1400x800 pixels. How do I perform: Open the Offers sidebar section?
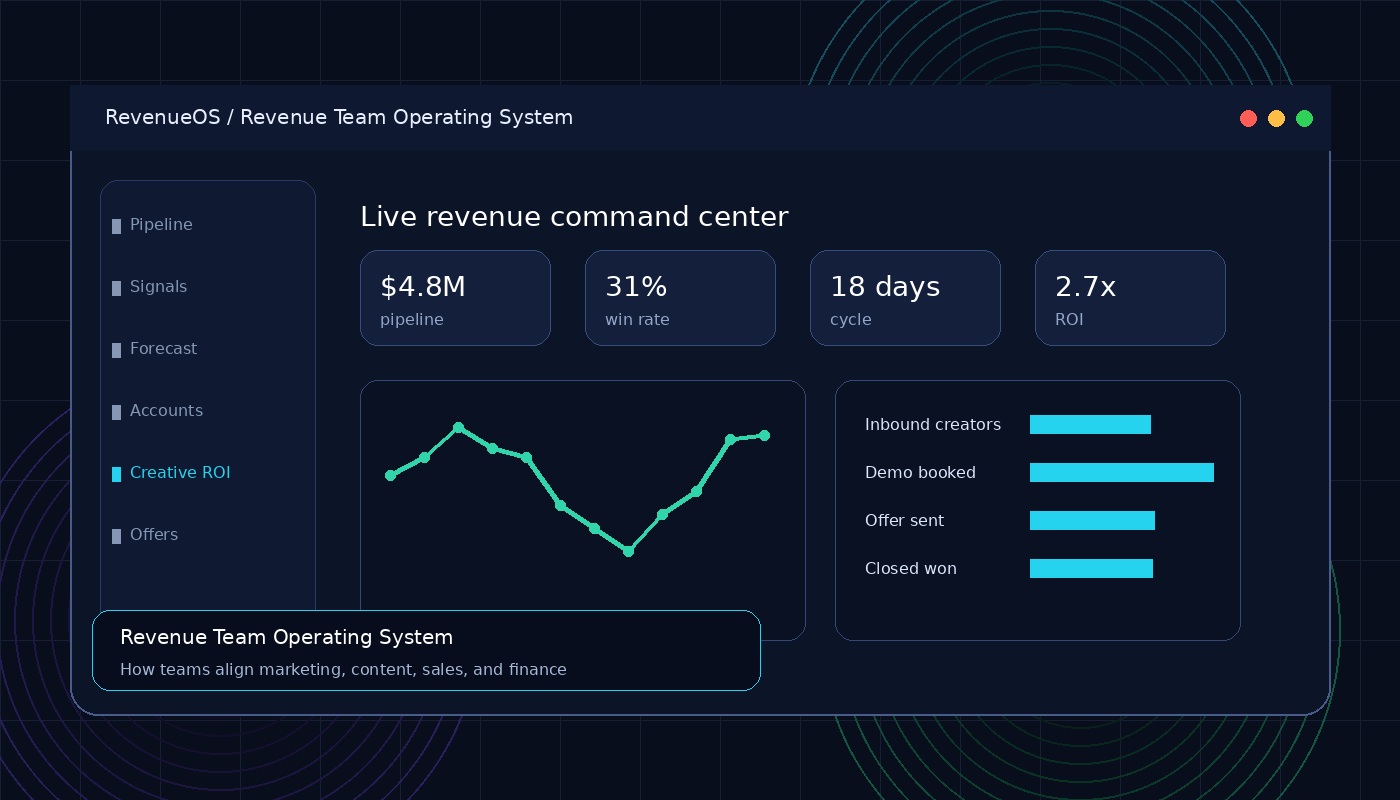click(x=154, y=535)
